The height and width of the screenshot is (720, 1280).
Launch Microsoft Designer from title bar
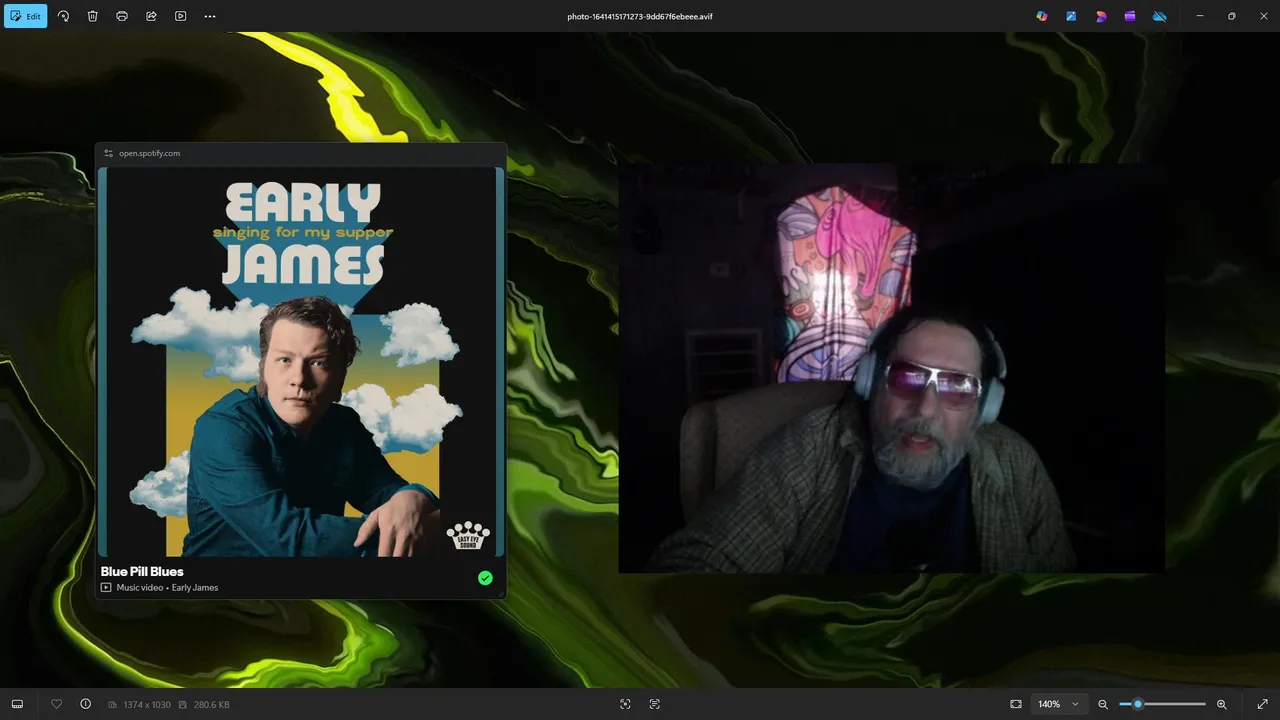[1101, 16]
